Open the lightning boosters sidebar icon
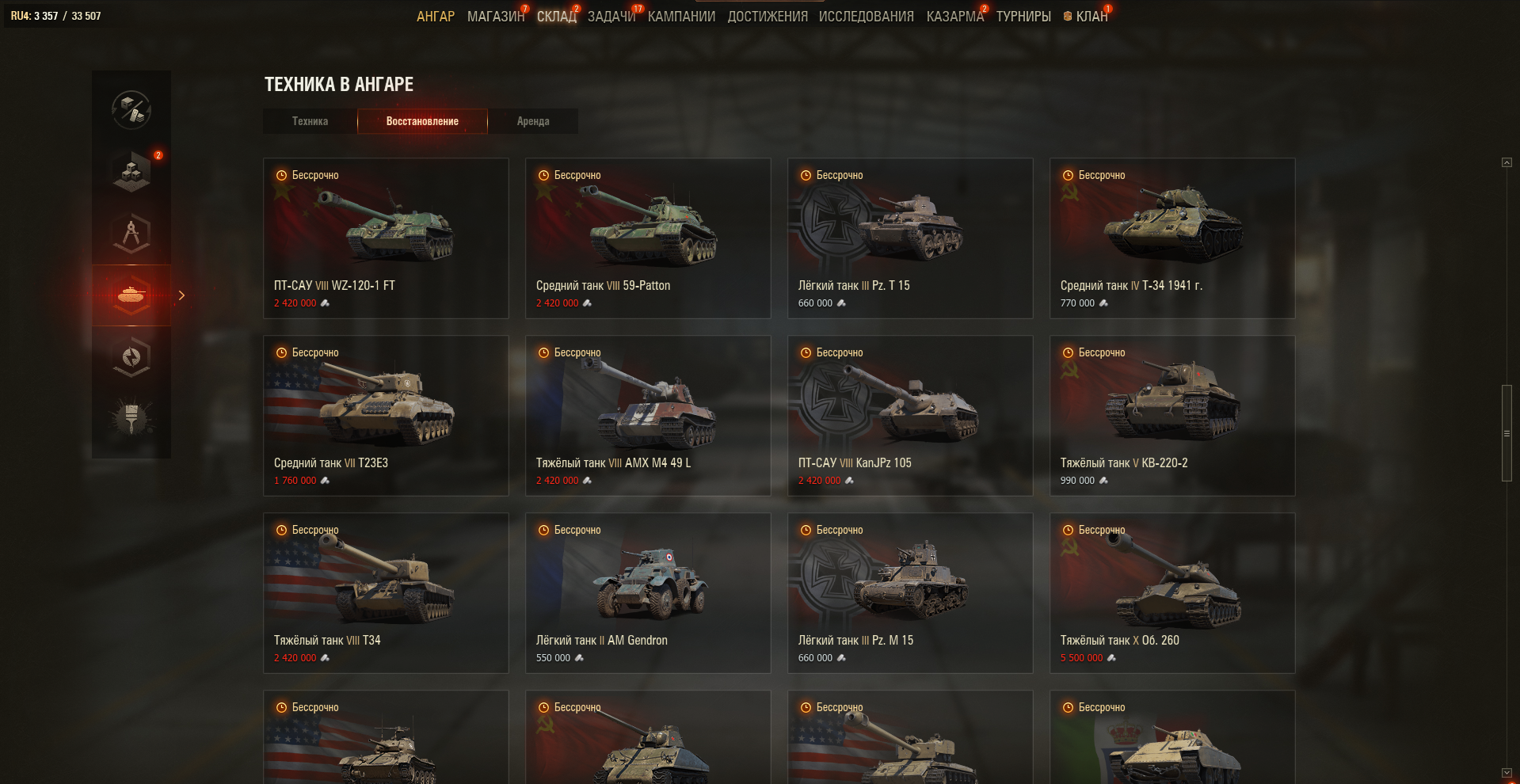The image size is (1520, 784). pyautogui.click(x=131, y=357)
